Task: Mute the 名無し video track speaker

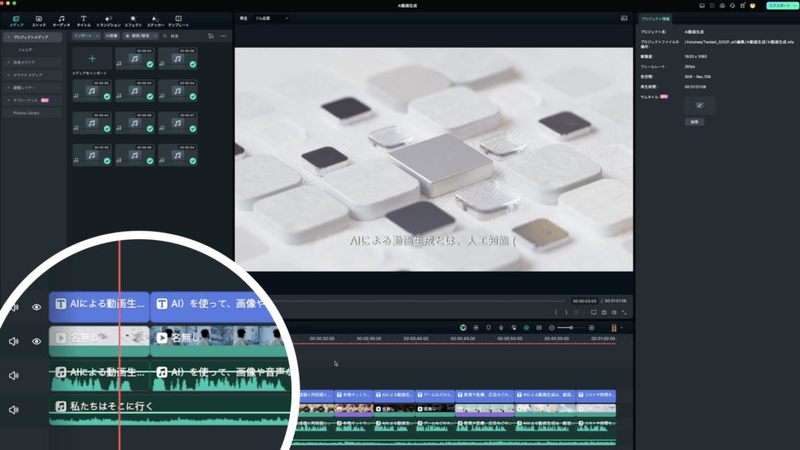Action: [14, 341]
